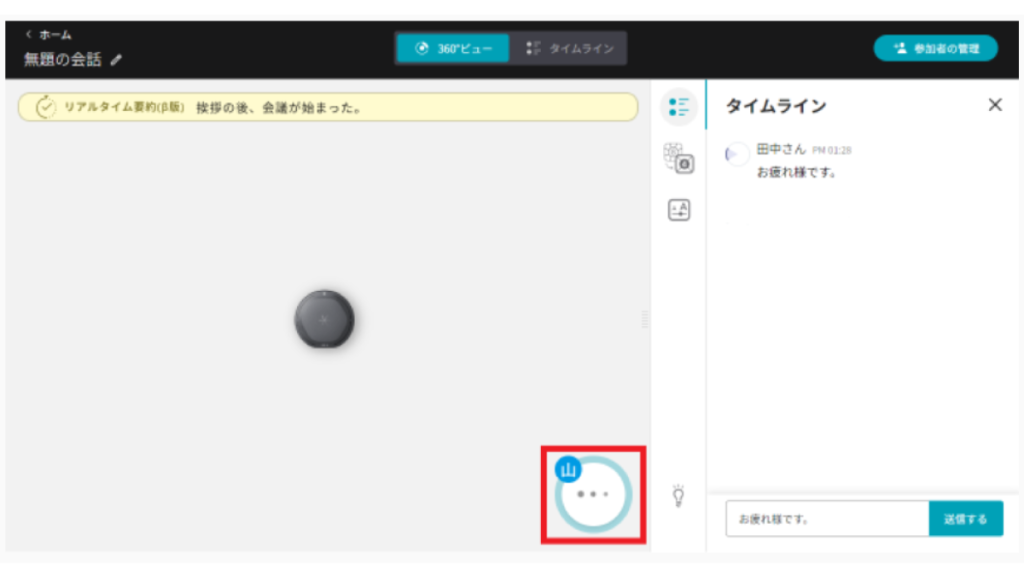Click the real-time summary clock icon
The height and width of the screenshot is (576, 1024).
[x=46, y=108]
